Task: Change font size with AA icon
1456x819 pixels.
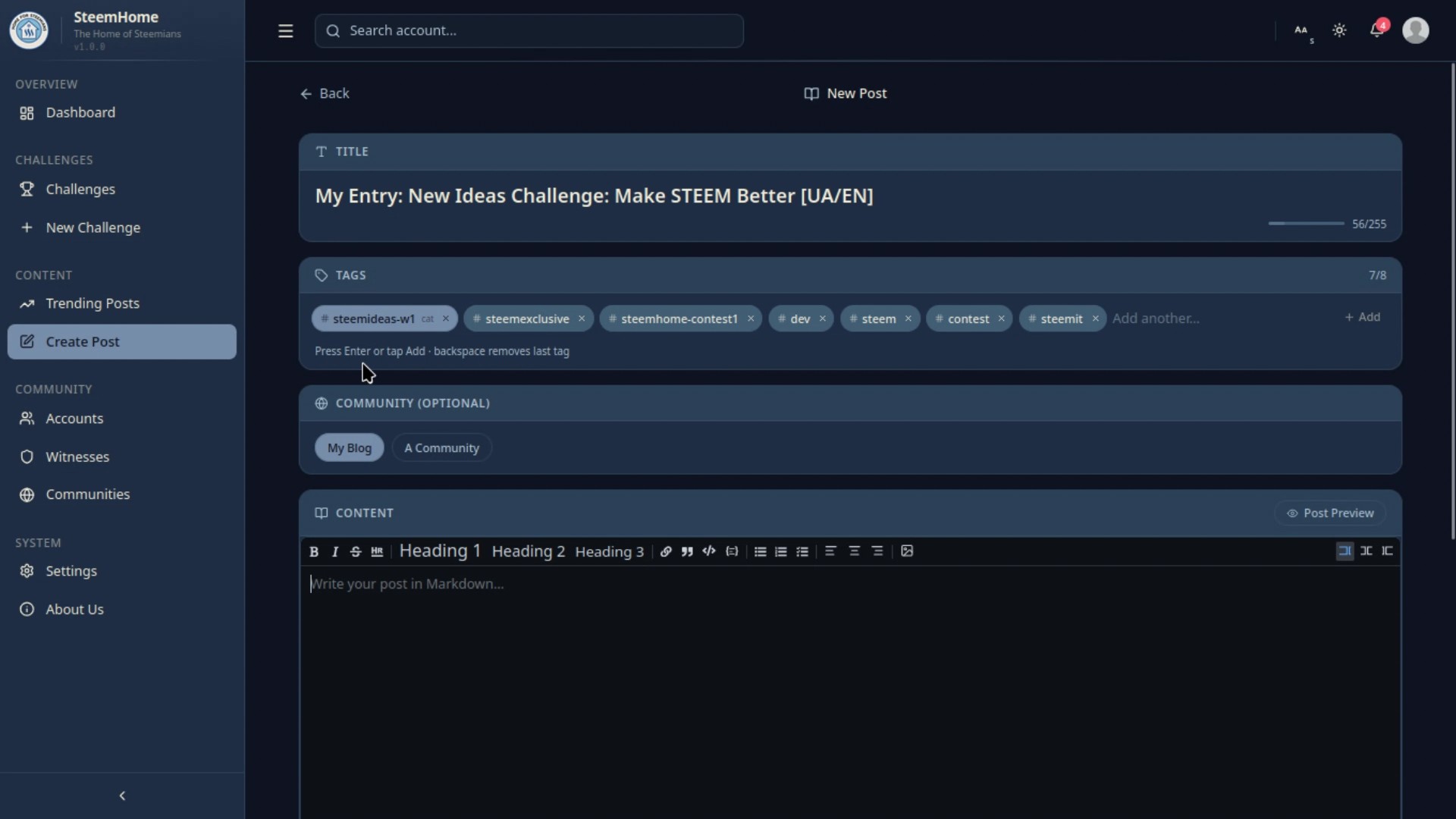Action: 1302,31
